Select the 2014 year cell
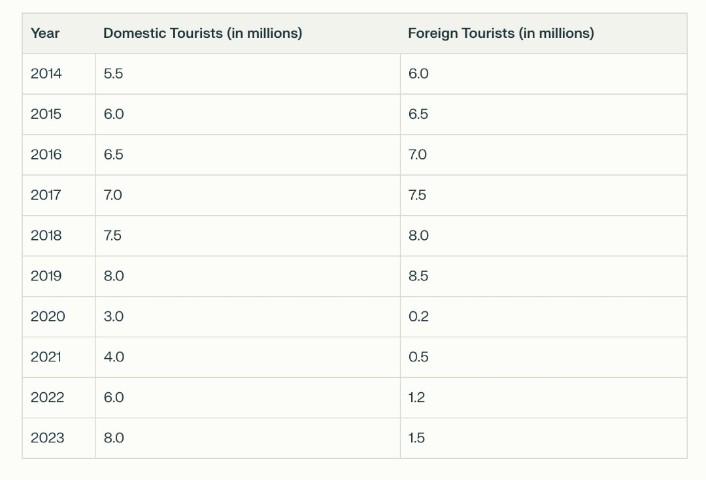This screenshot has height=480, width=706. [x=46, y=74]
